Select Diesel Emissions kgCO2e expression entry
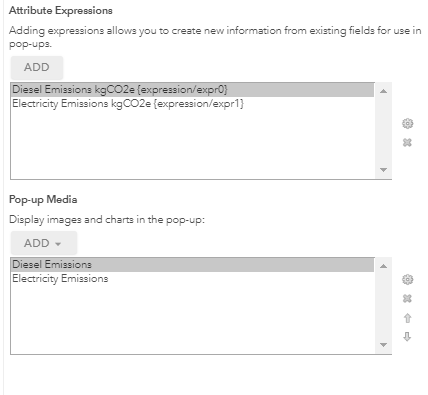The image size is (428, 395). click(192, 90)
